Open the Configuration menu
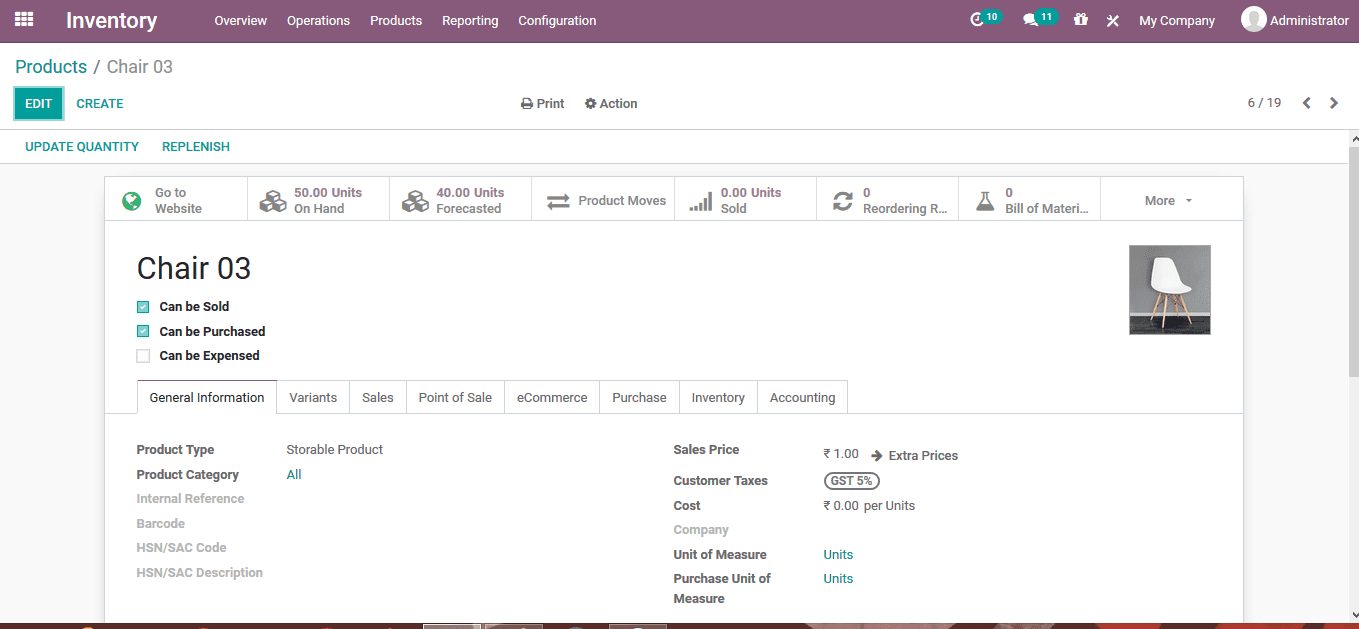Image resolution: width=1359 pixels, height=629 pixels. (557, 20)
